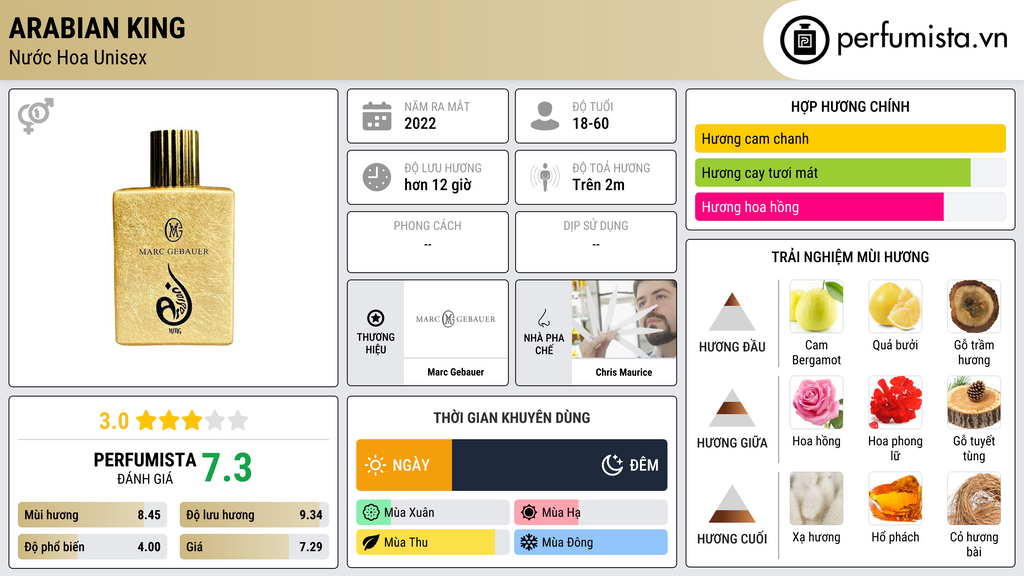Image resolution: width=1024 pixels, height=576 pixels.
Task: Click the nose icon above Nhà pha chế
Action: [544, 318]
